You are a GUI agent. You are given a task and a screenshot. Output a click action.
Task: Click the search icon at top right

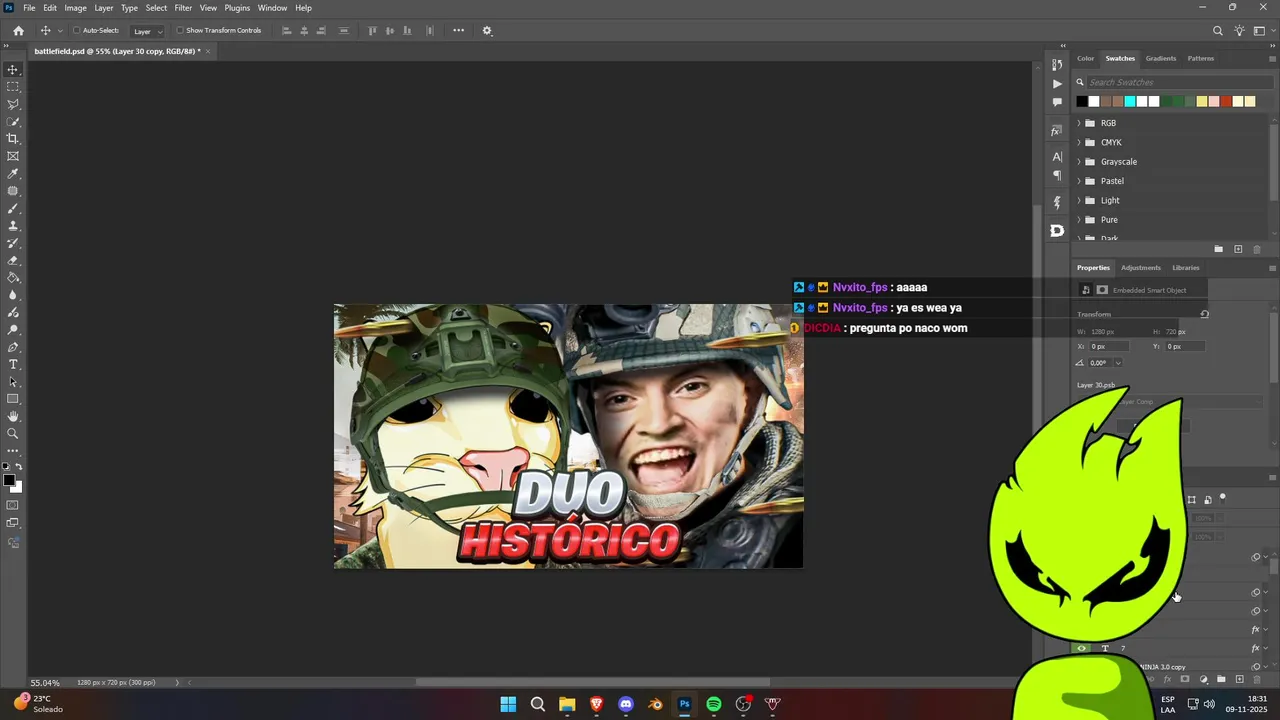[x=1217, y=31]
